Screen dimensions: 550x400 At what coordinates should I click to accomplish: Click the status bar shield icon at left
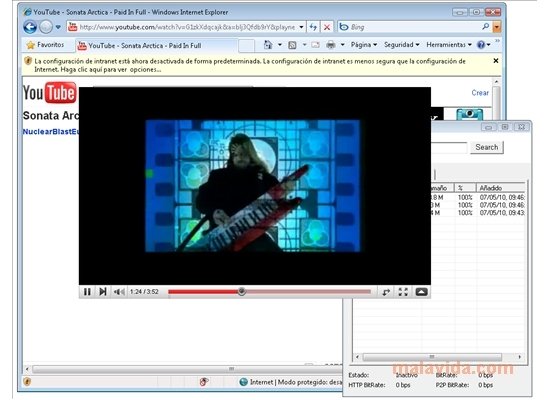click(x=27, y=381)
